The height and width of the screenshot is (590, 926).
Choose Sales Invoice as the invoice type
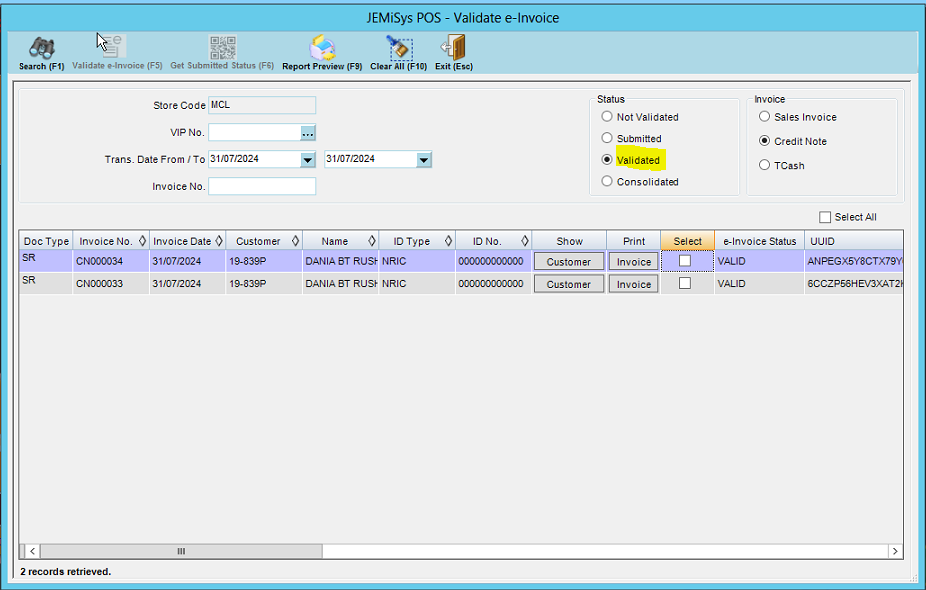coord(764,117)
